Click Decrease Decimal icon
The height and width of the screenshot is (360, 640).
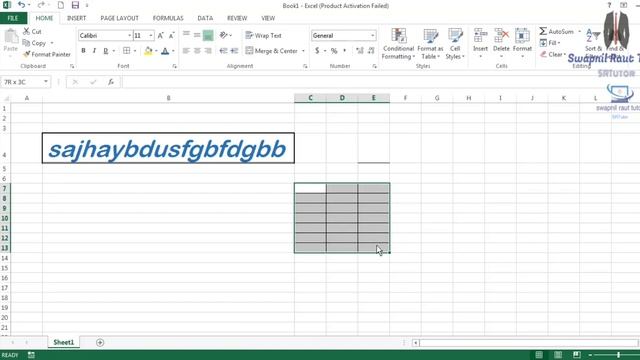[371, 51]
